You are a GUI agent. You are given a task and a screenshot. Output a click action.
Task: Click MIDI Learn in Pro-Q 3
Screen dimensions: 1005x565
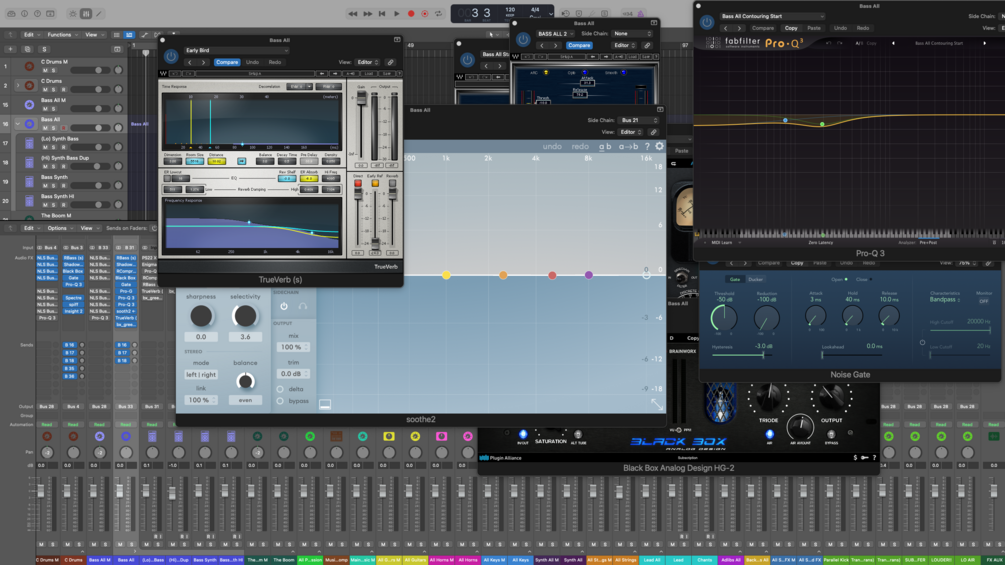point(722,243)
